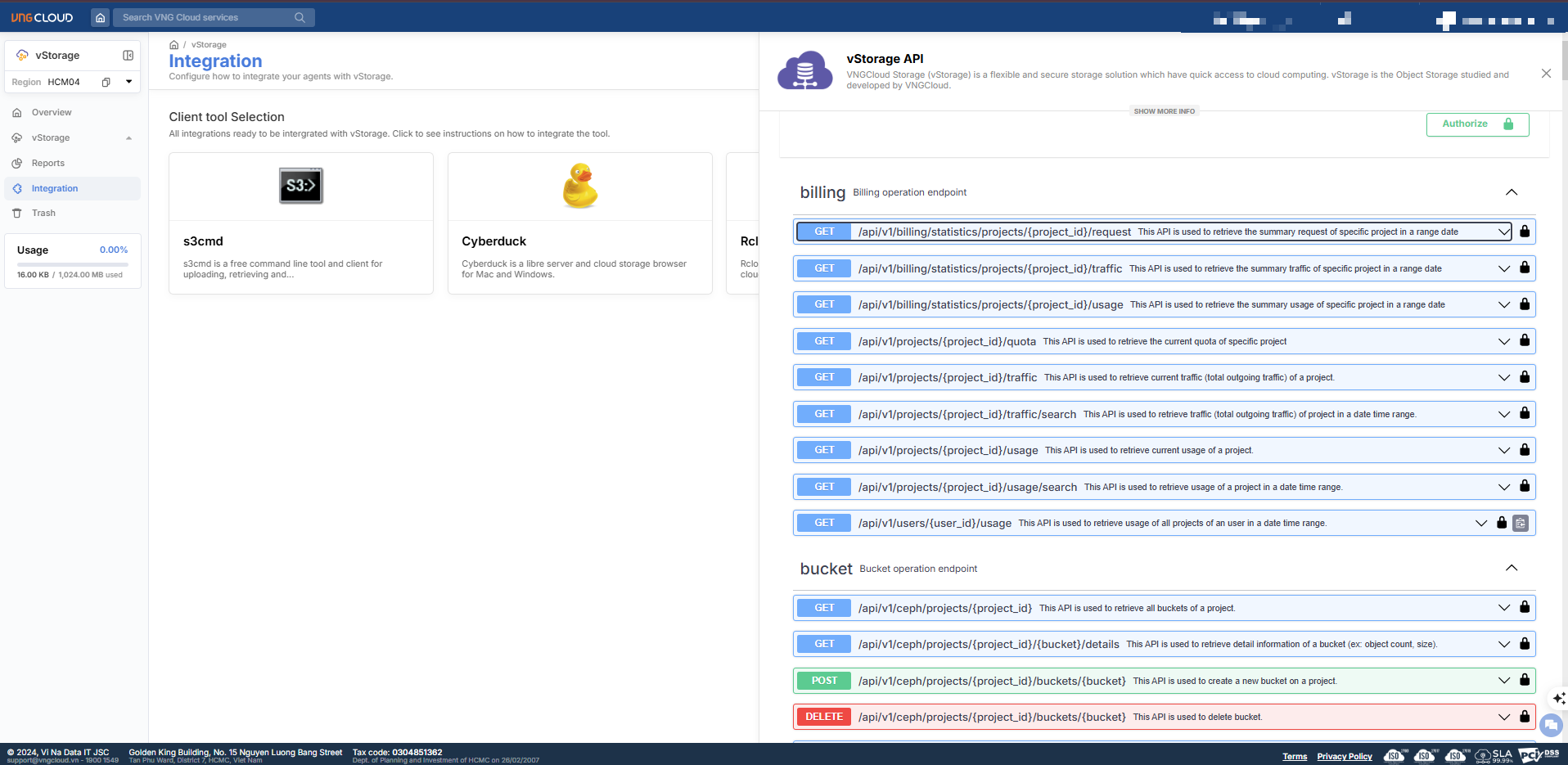Collapse the vStorage sidebar menu group
Viewport: 1568px width, 765px height.
128,138
